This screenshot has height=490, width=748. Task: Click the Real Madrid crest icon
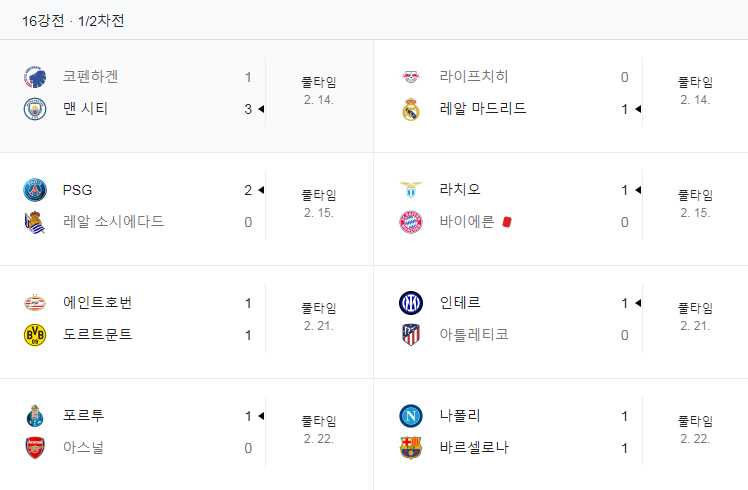411,109
